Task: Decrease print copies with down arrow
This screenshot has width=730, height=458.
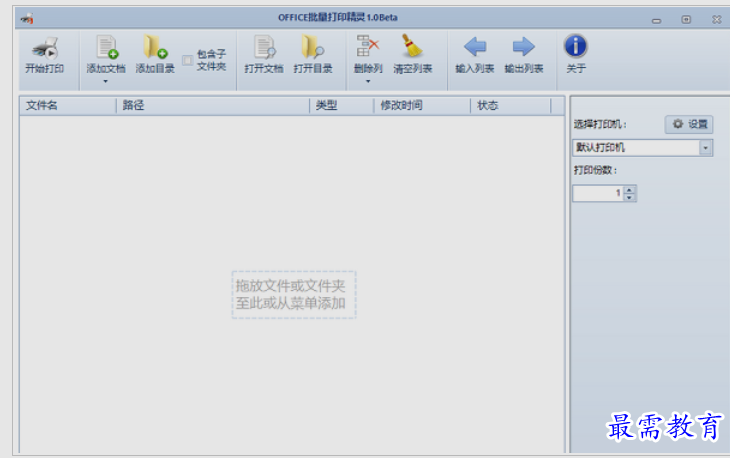Action: coord(629,197)
